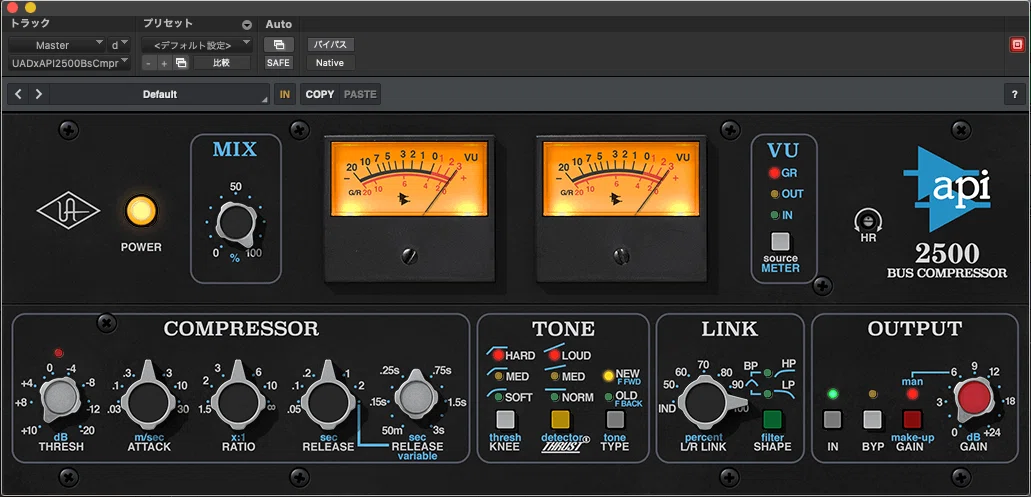Open the plug-in automation enable icon

tap(278, 45)
